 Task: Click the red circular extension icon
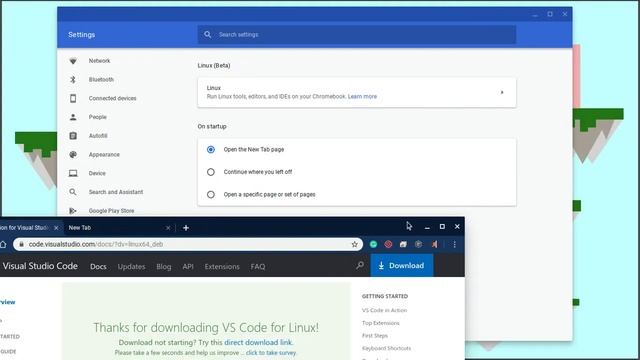pos(388,244)
